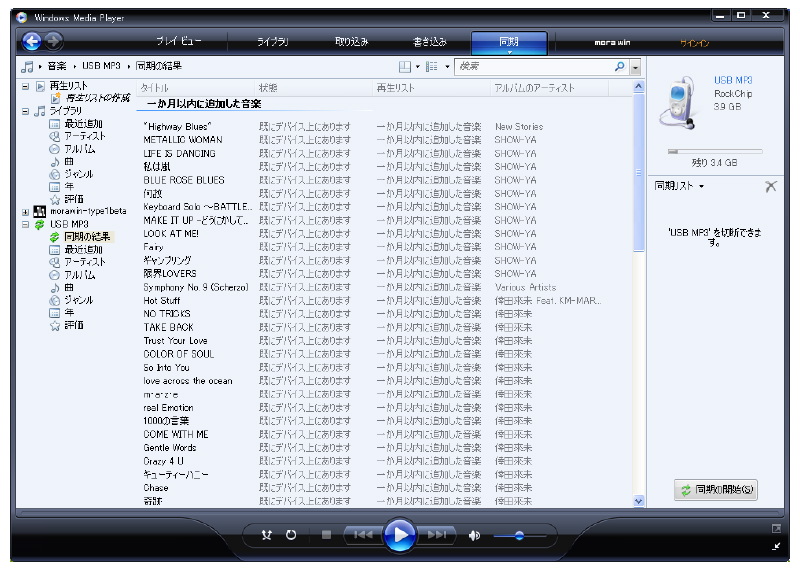Go to the previous track
800x570 pixels.
(362, 535)
